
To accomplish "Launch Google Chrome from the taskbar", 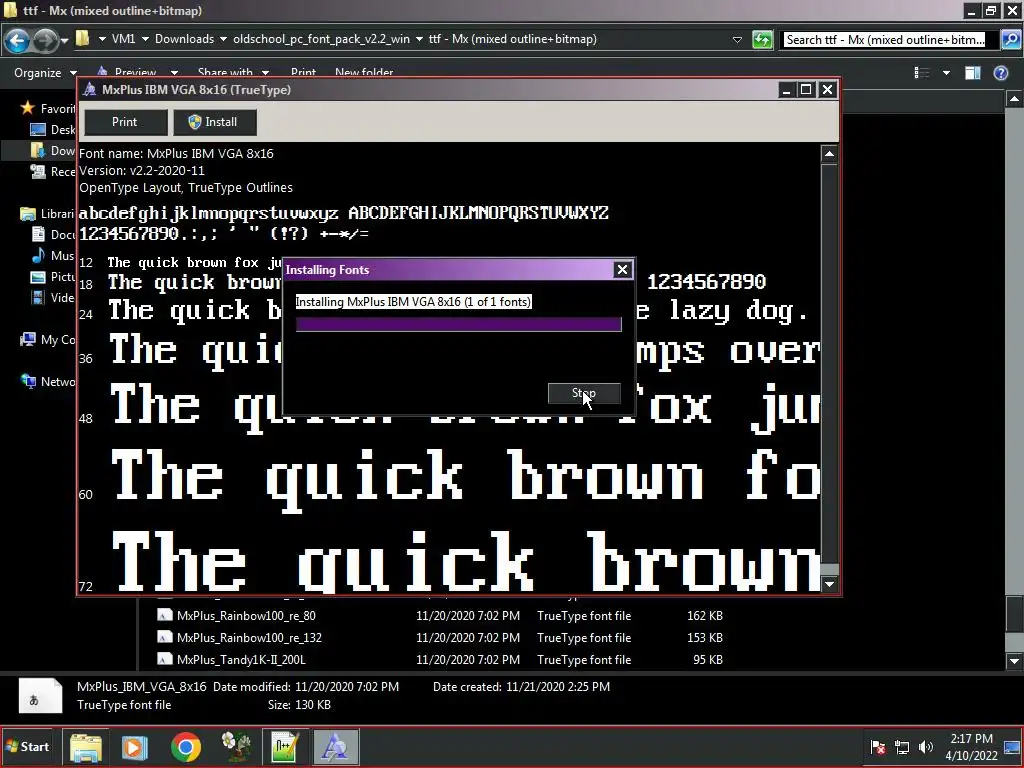I will click(x=185, y=747).
